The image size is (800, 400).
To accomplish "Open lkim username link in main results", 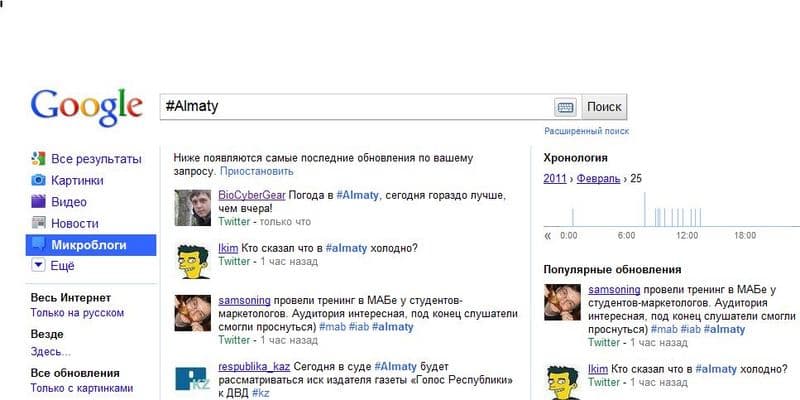I will tap(228, 248).
